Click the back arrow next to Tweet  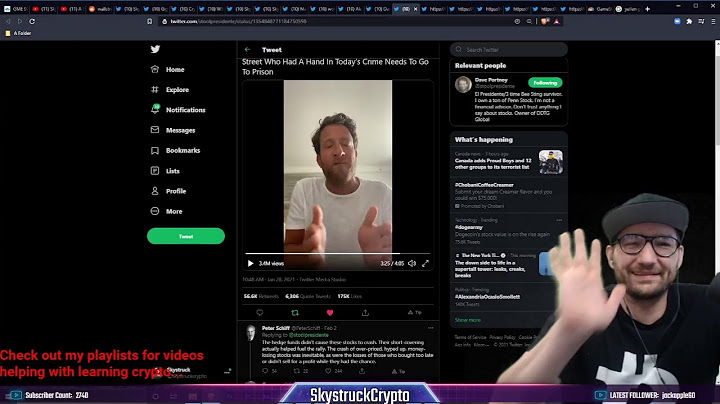click(248, 50)
